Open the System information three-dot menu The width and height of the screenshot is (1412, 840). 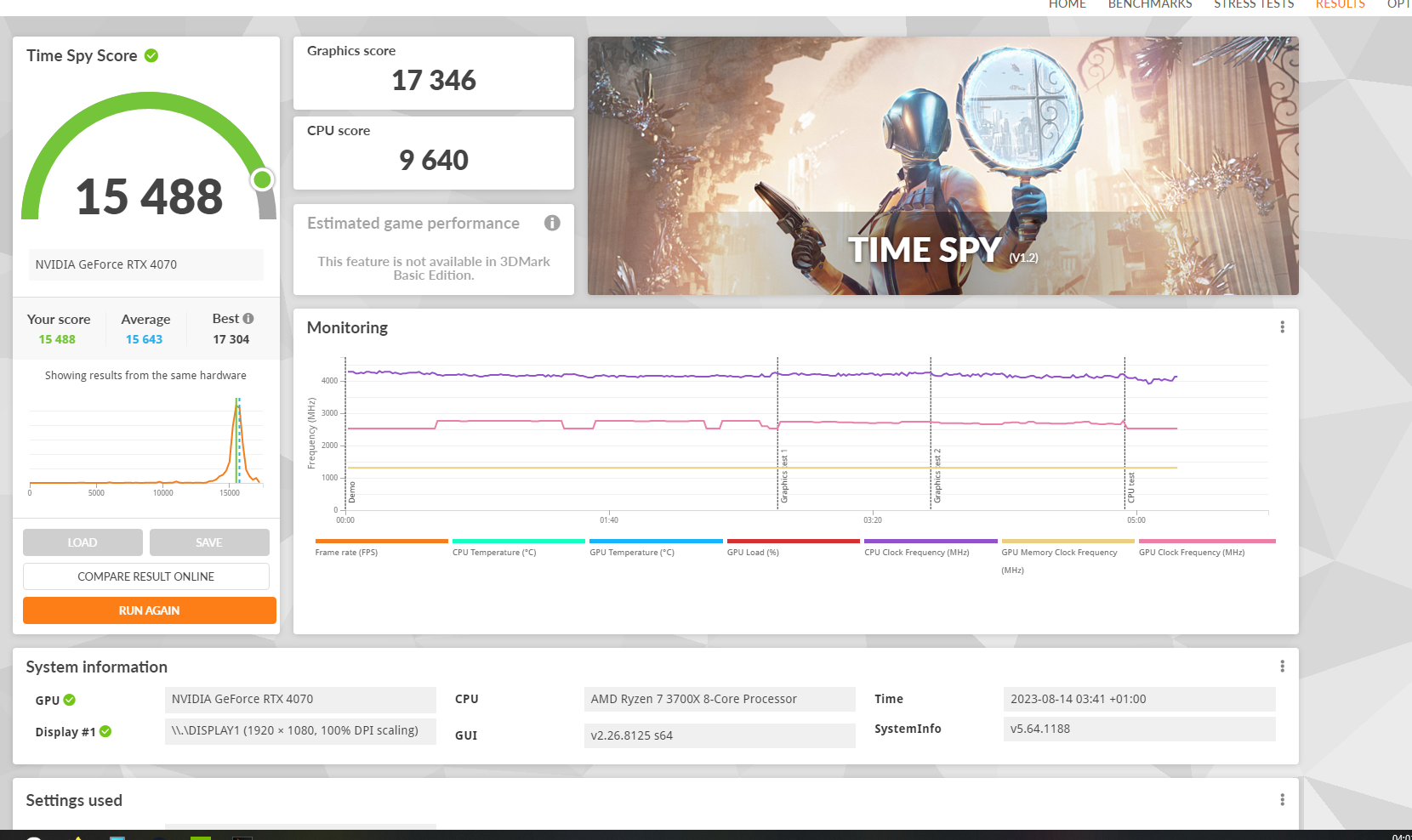coord(1282,667)
